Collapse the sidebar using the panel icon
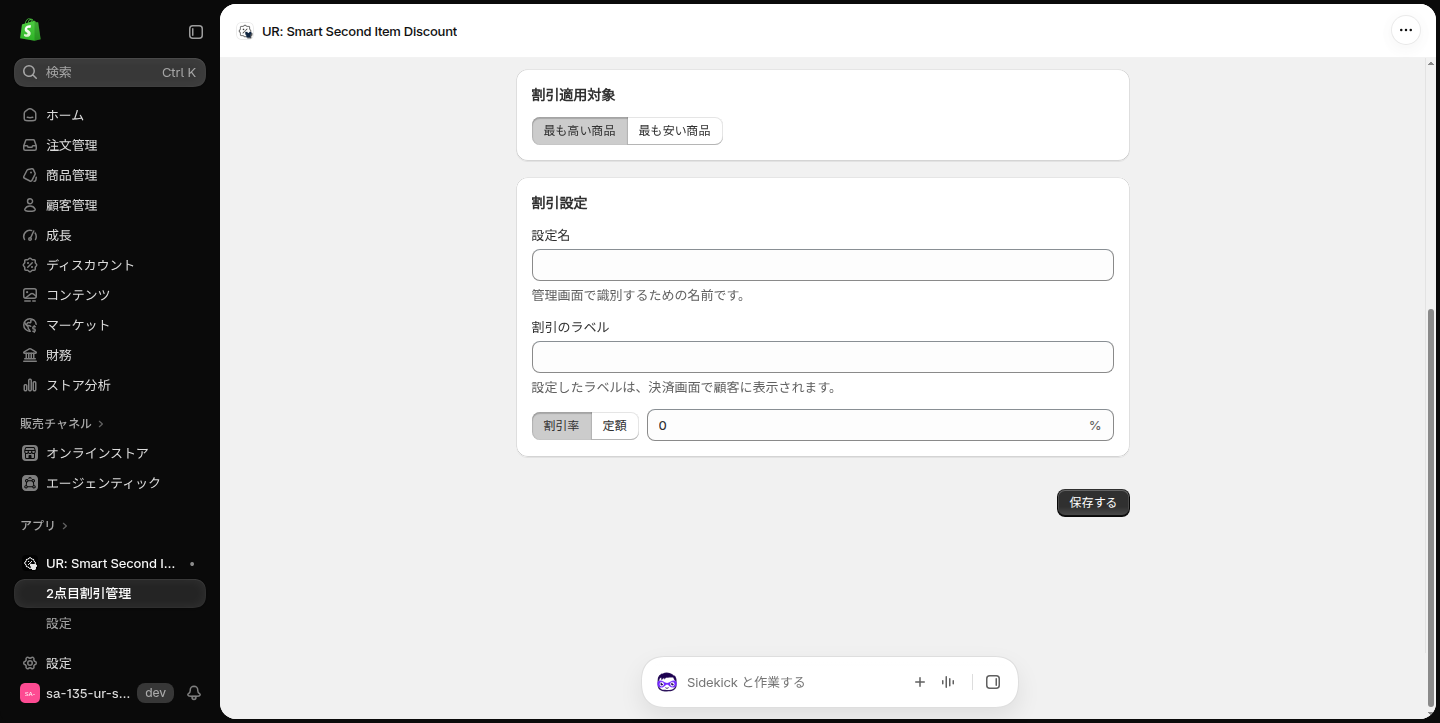This screenshot has width=1440, height=723. [x=196, y=32]
